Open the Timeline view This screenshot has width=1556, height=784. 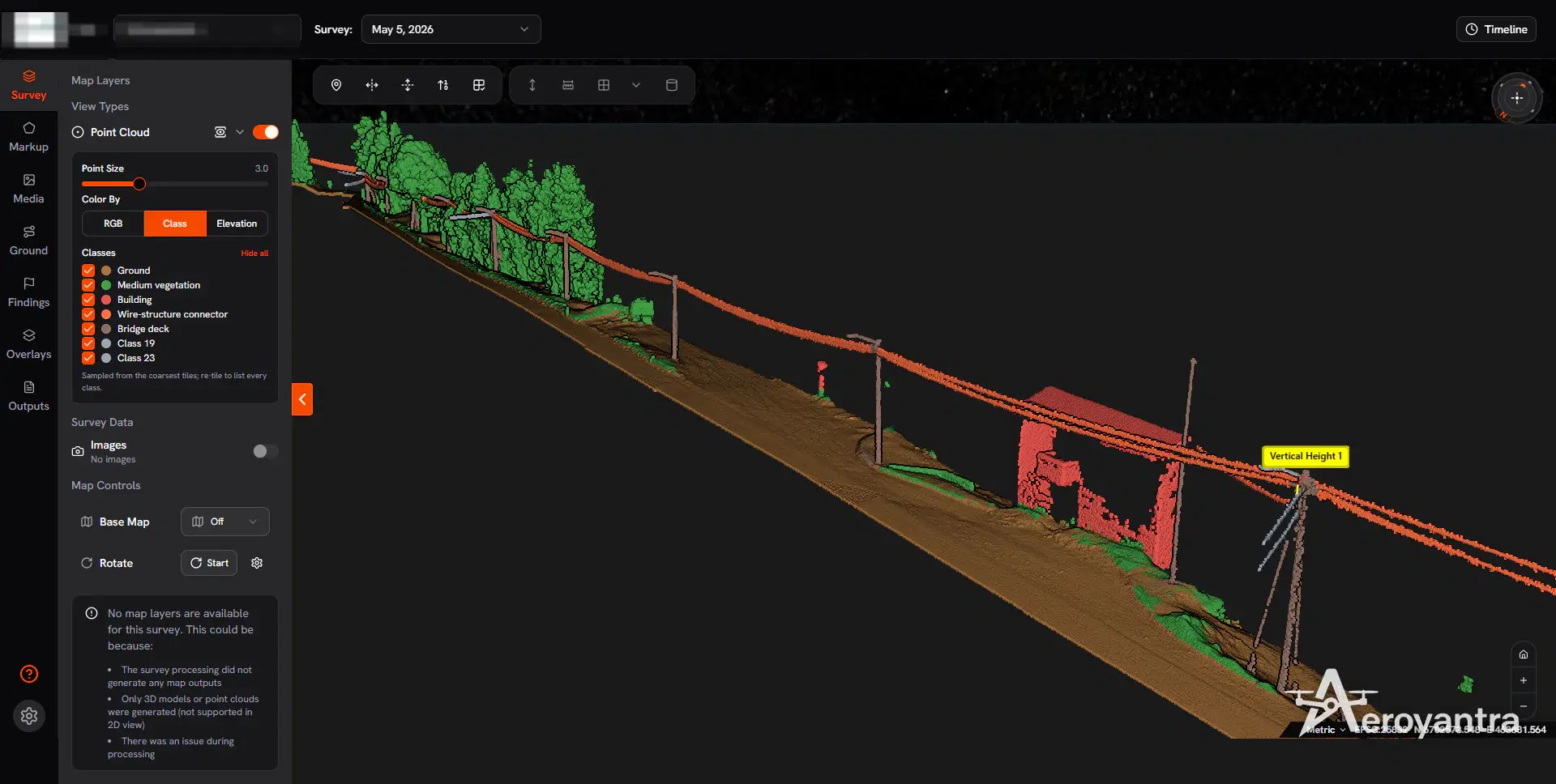(x=1496, y=29)
